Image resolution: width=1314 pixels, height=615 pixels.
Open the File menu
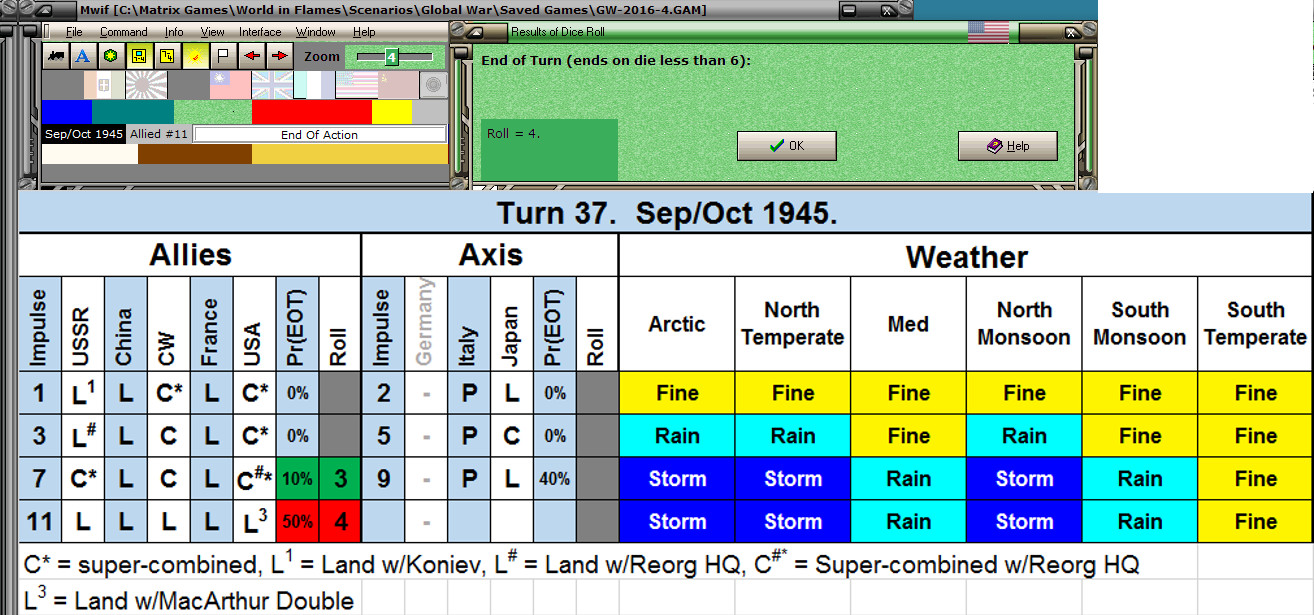tap(74, 32)
